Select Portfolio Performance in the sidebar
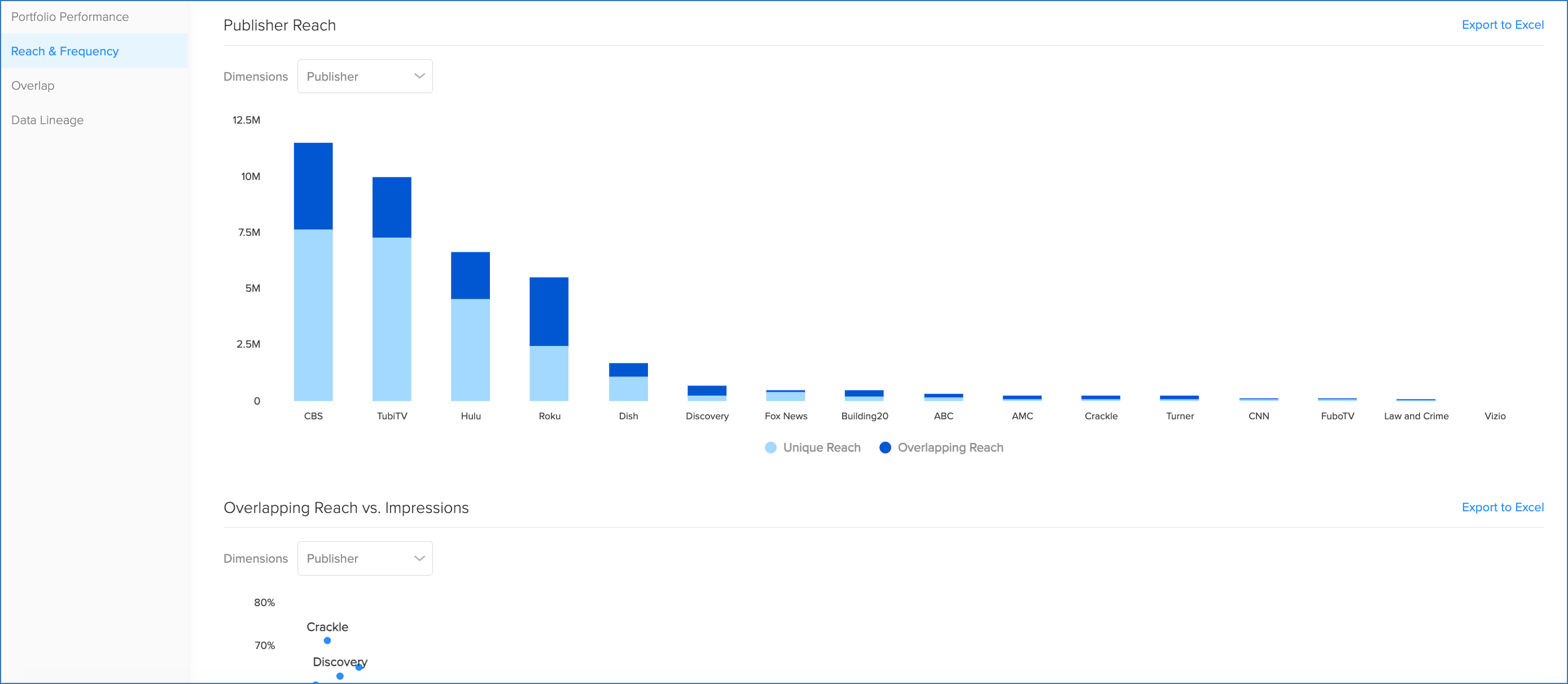 69,16
